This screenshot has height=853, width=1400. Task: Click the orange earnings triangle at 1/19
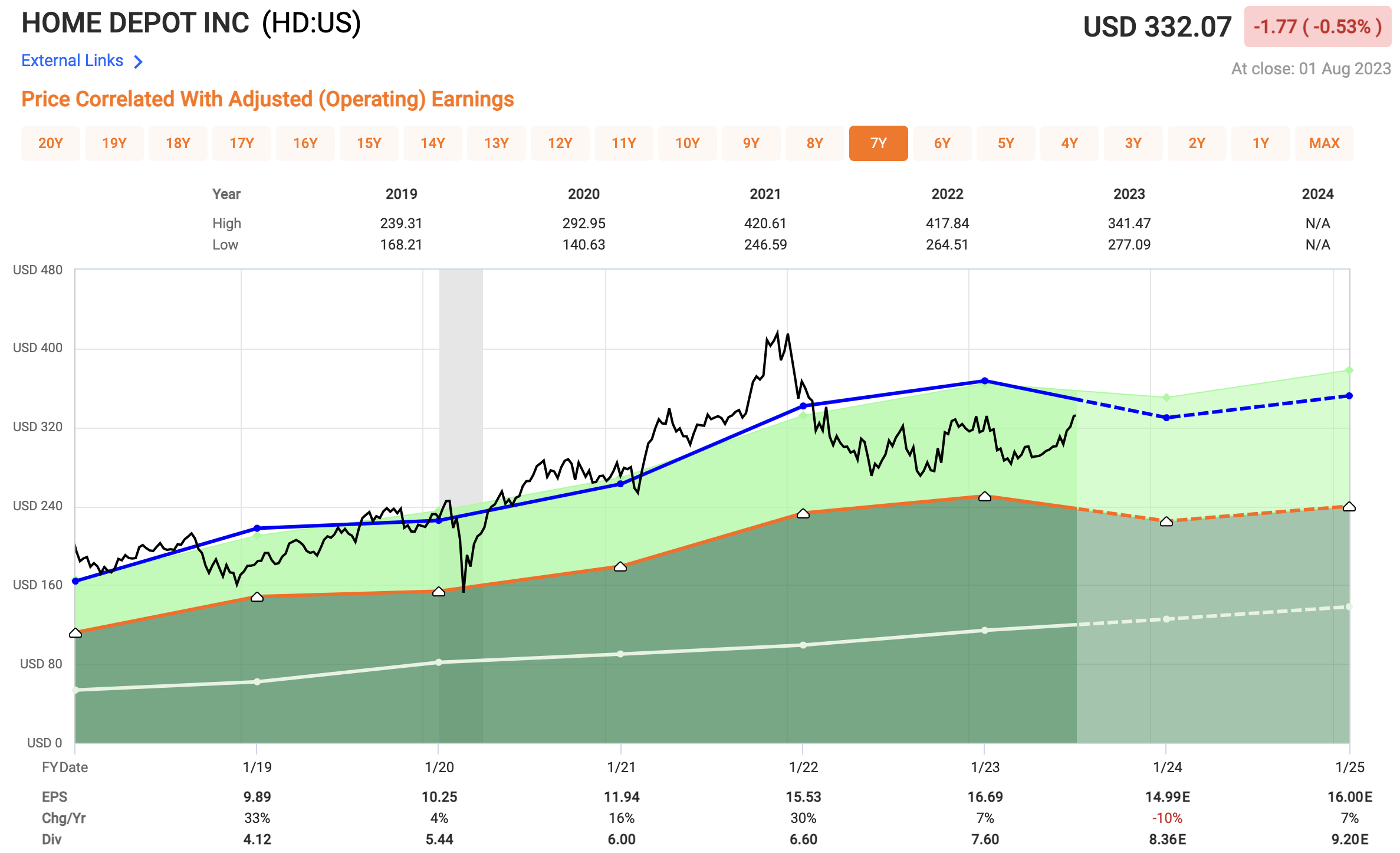(257, 597)
